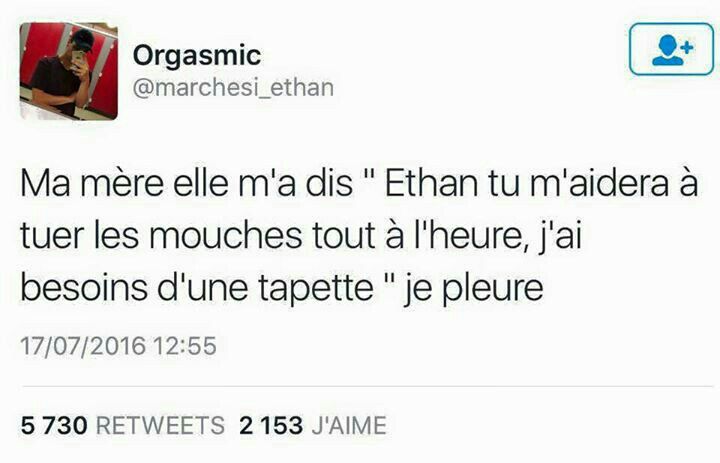Click the word 'tapette' in the tweet
The image size is (720, 463).
pyautogui.click(x=315, y=288)
